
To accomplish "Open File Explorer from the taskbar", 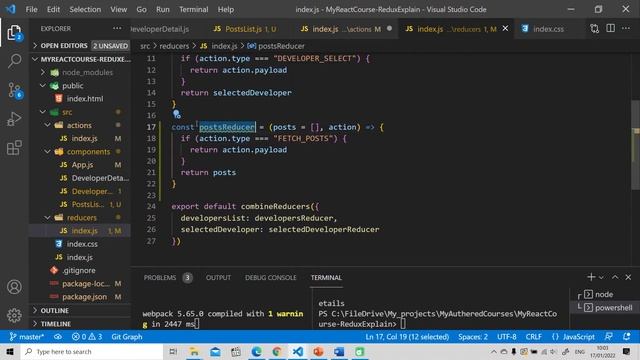I will coord(194,351).
